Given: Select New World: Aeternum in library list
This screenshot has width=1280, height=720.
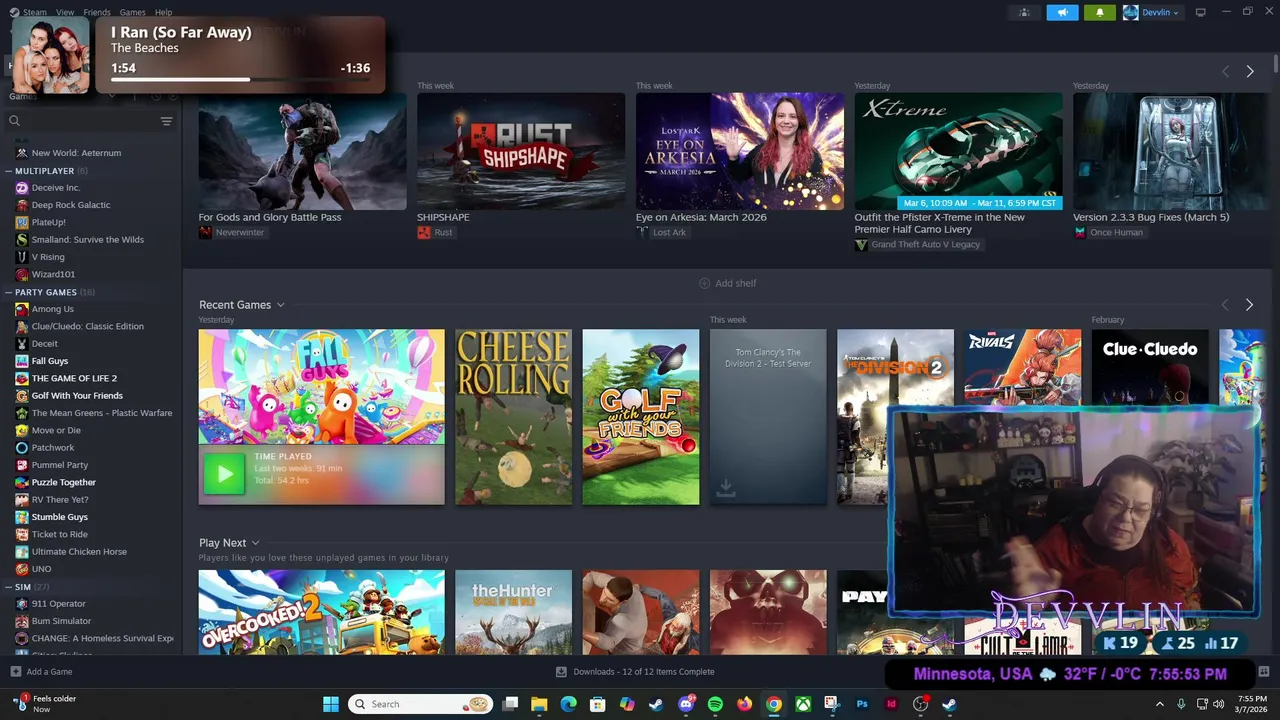Looking at the screenshot, I should [x=76, y=153].
